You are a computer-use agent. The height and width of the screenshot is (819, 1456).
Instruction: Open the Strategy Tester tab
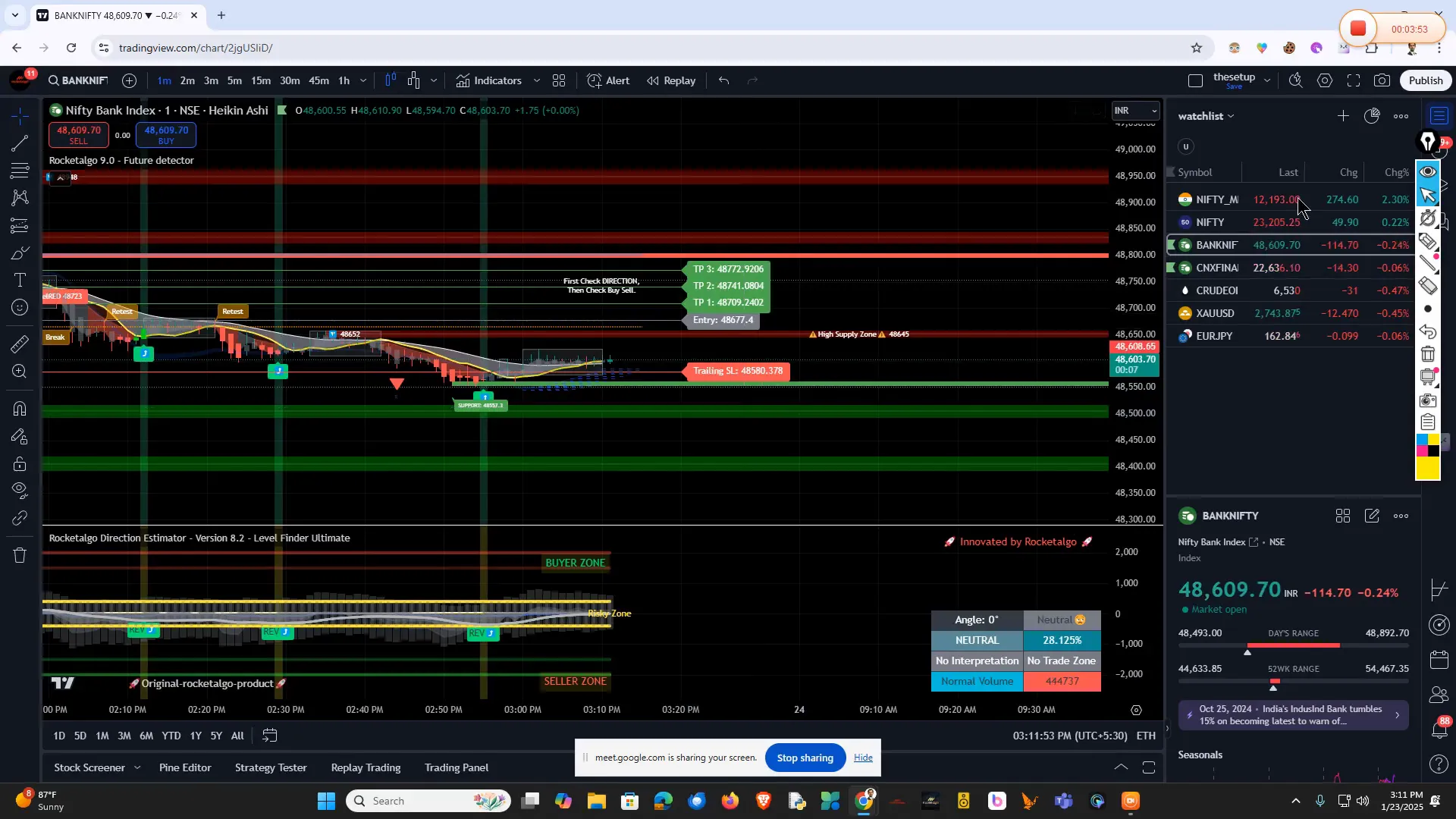[x=270, y=767]
